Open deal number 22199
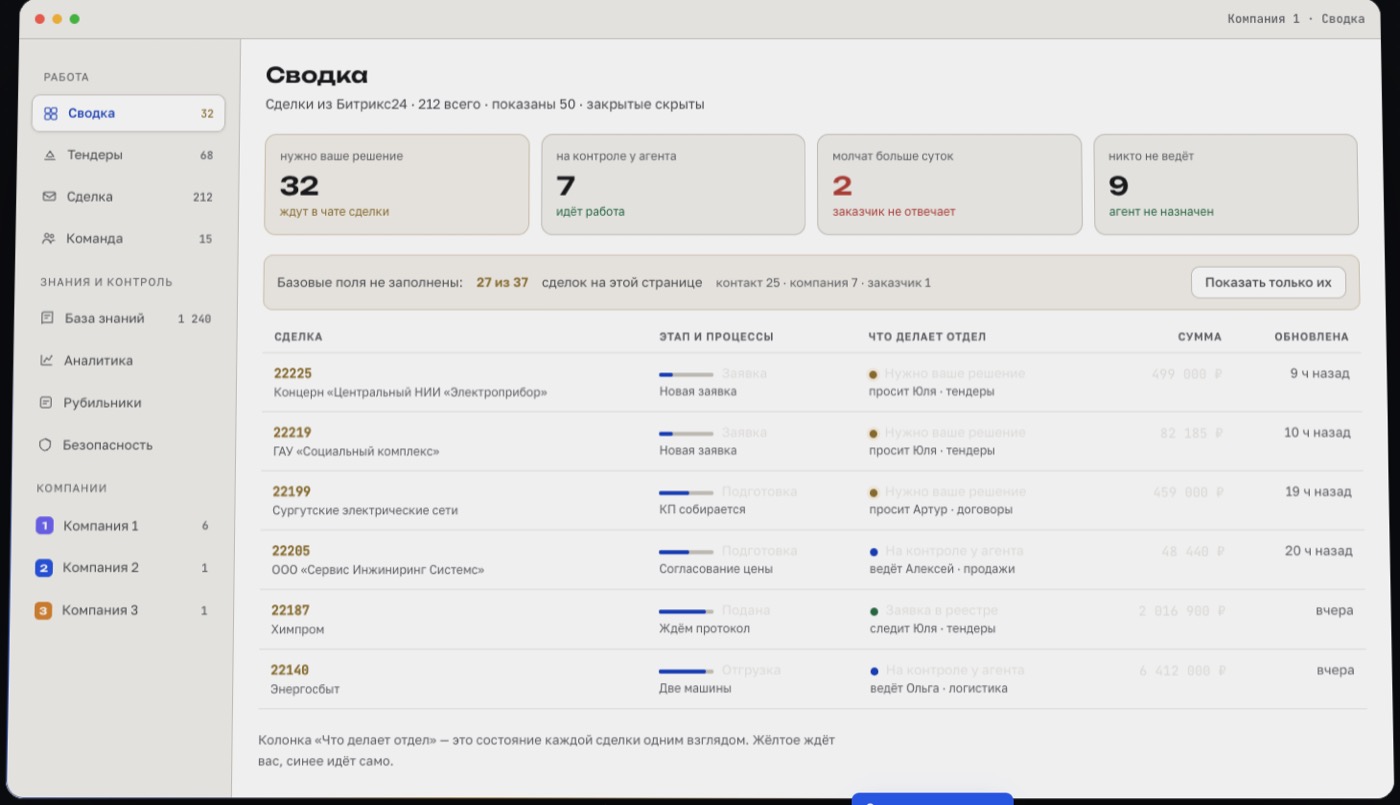This screenshot has width=1400, height=805. click(292, 492)
